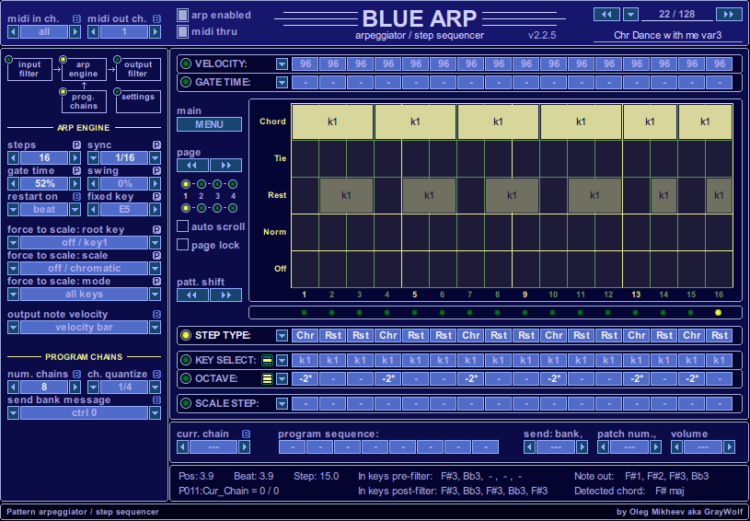This screenshot has height=521, width=750.
Task: Click velocity cell 96 for step 1
Action: 305,64
